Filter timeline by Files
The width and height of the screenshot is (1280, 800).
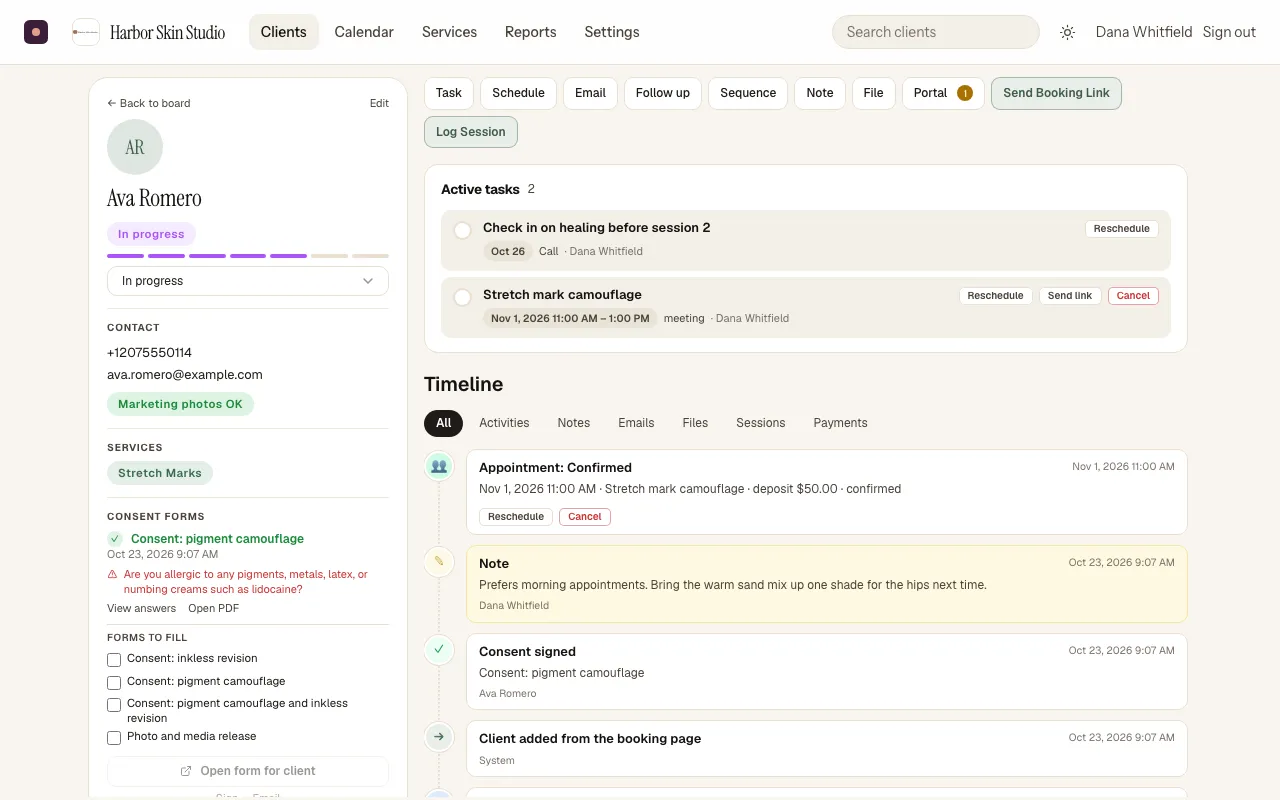[695, 423]
